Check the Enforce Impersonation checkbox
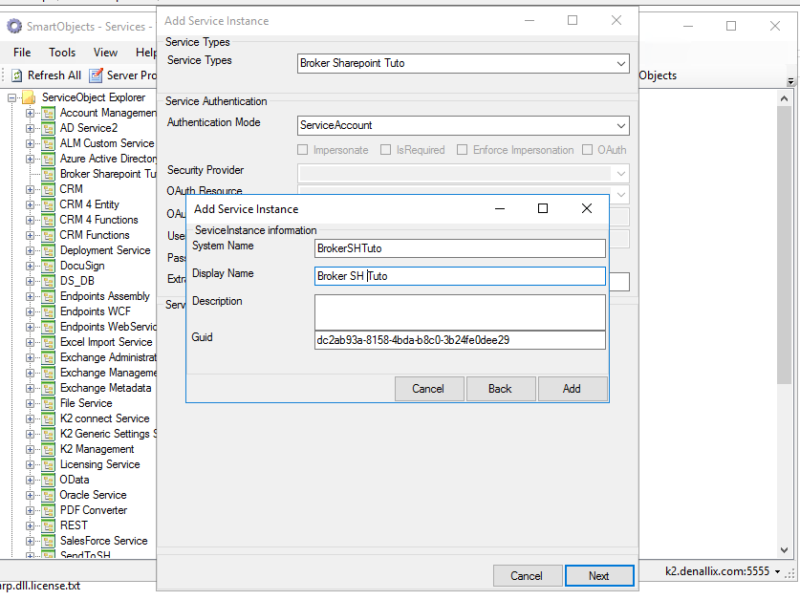This screenshot has width=800, height=600. [462, 150]
